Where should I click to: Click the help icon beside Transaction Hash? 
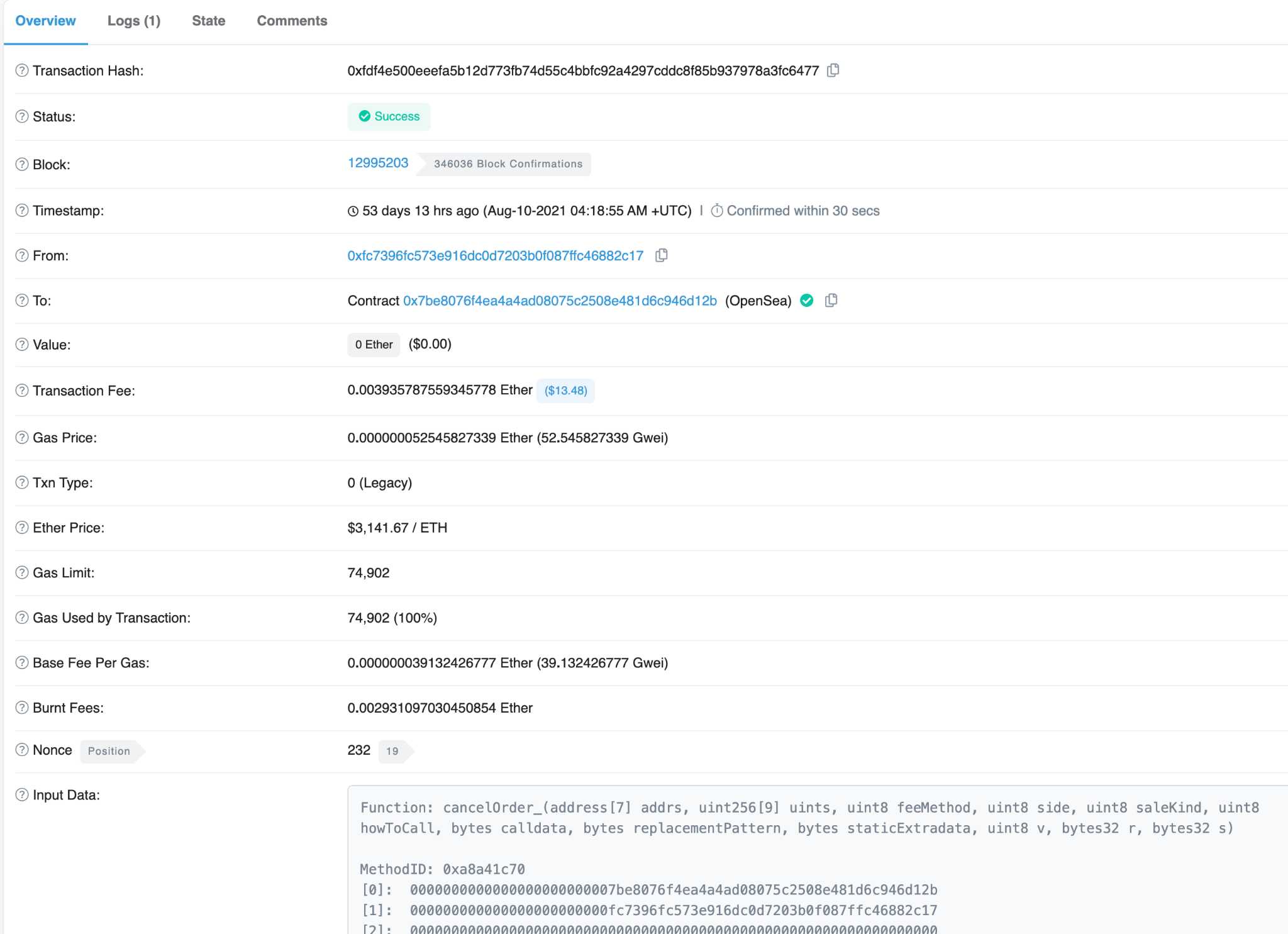click(x=22, y=70)
